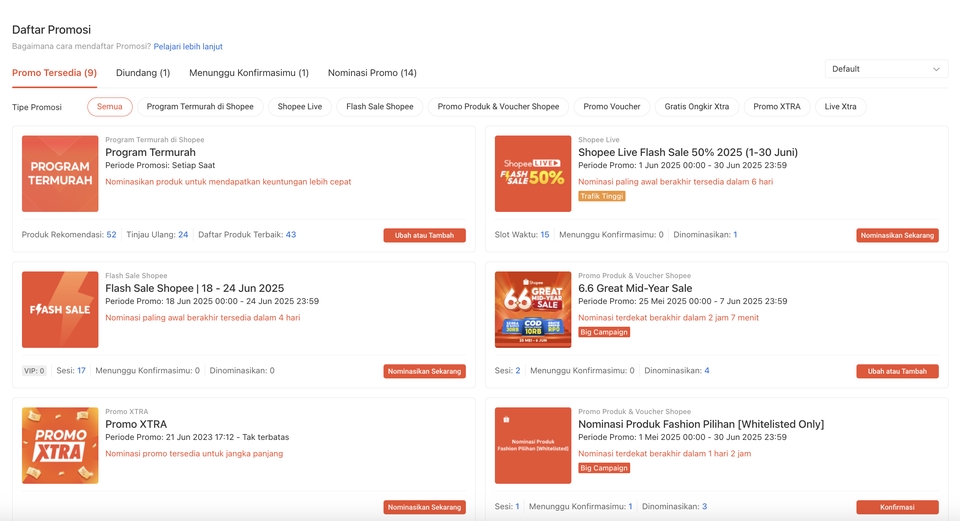Viewport: 960px width, 521px height.
Task: Open the Promo XTRA thumbnail image
Action: (x=60, y=446)
